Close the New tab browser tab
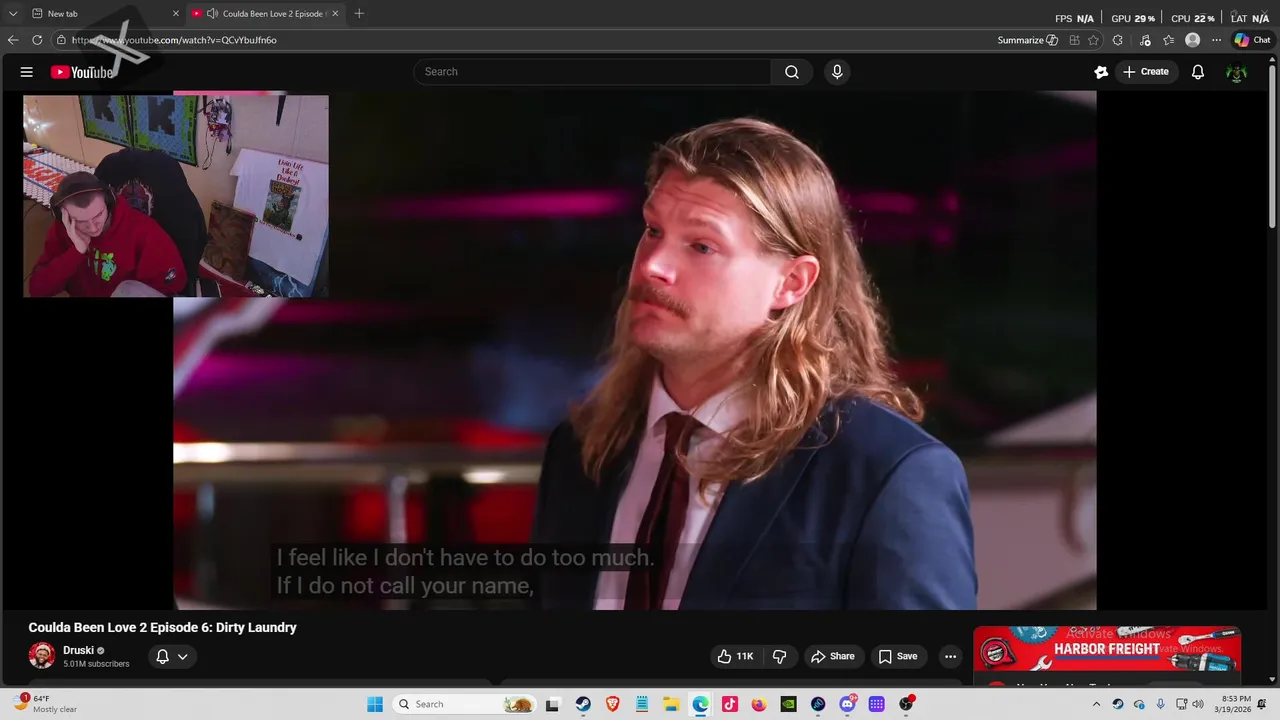The image size is (1280, 720). pos(176,13)
